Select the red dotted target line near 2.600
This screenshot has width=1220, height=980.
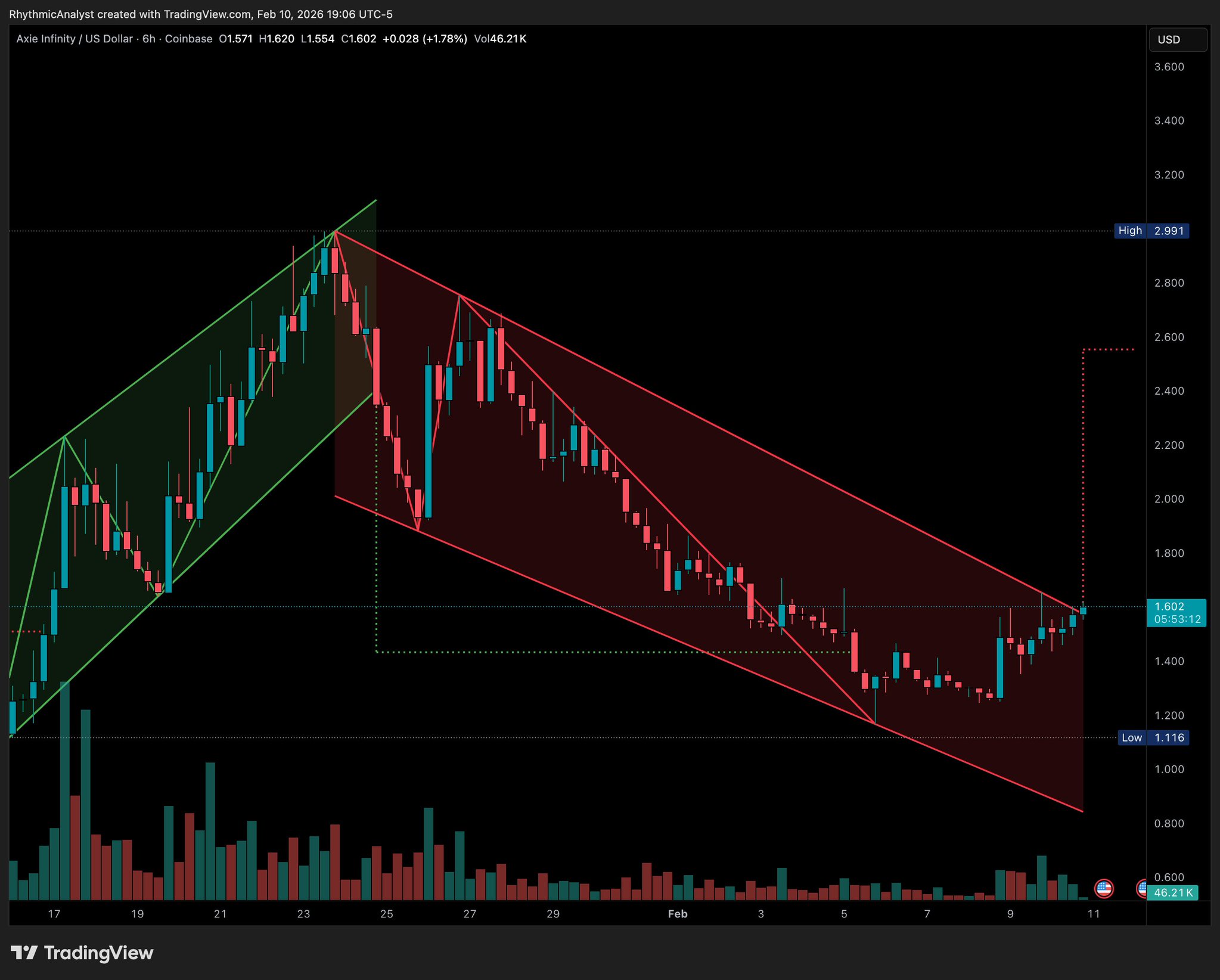(x=1109, y=349)
